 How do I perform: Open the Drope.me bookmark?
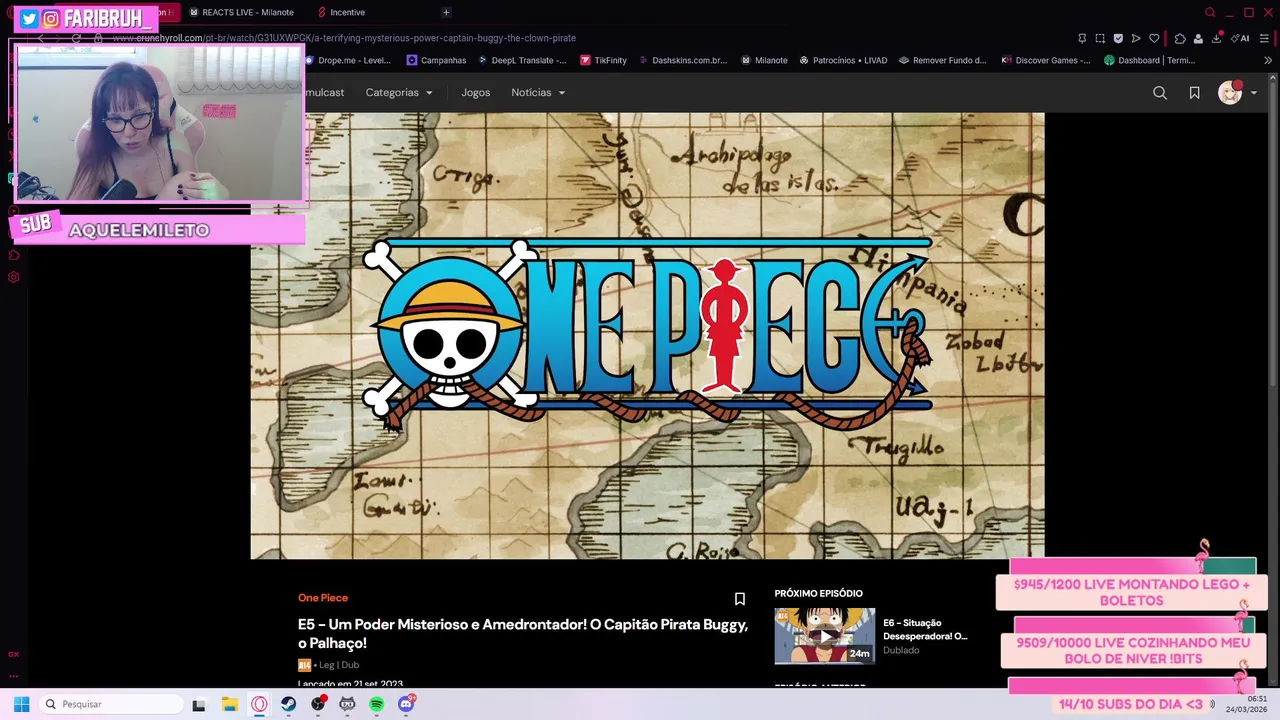pos(348,60)
